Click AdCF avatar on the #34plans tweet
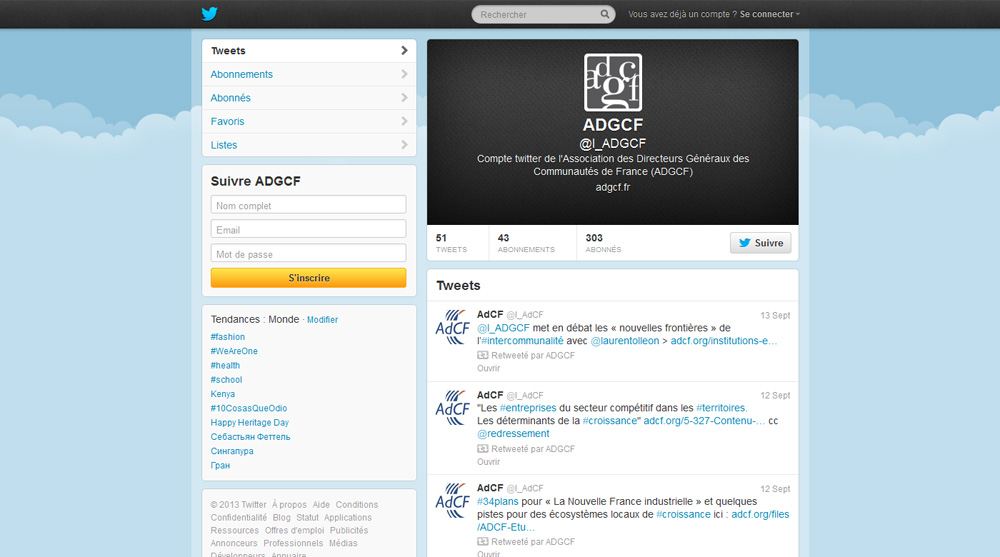The width and height of the screenshot is (1000, 557). tap(453, 500)
